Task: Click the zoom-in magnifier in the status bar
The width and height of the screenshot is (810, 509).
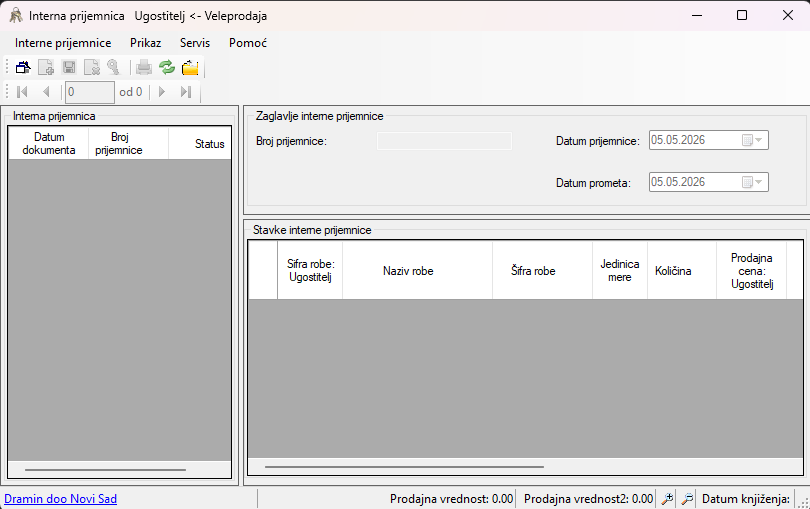Action: (667, 499)
